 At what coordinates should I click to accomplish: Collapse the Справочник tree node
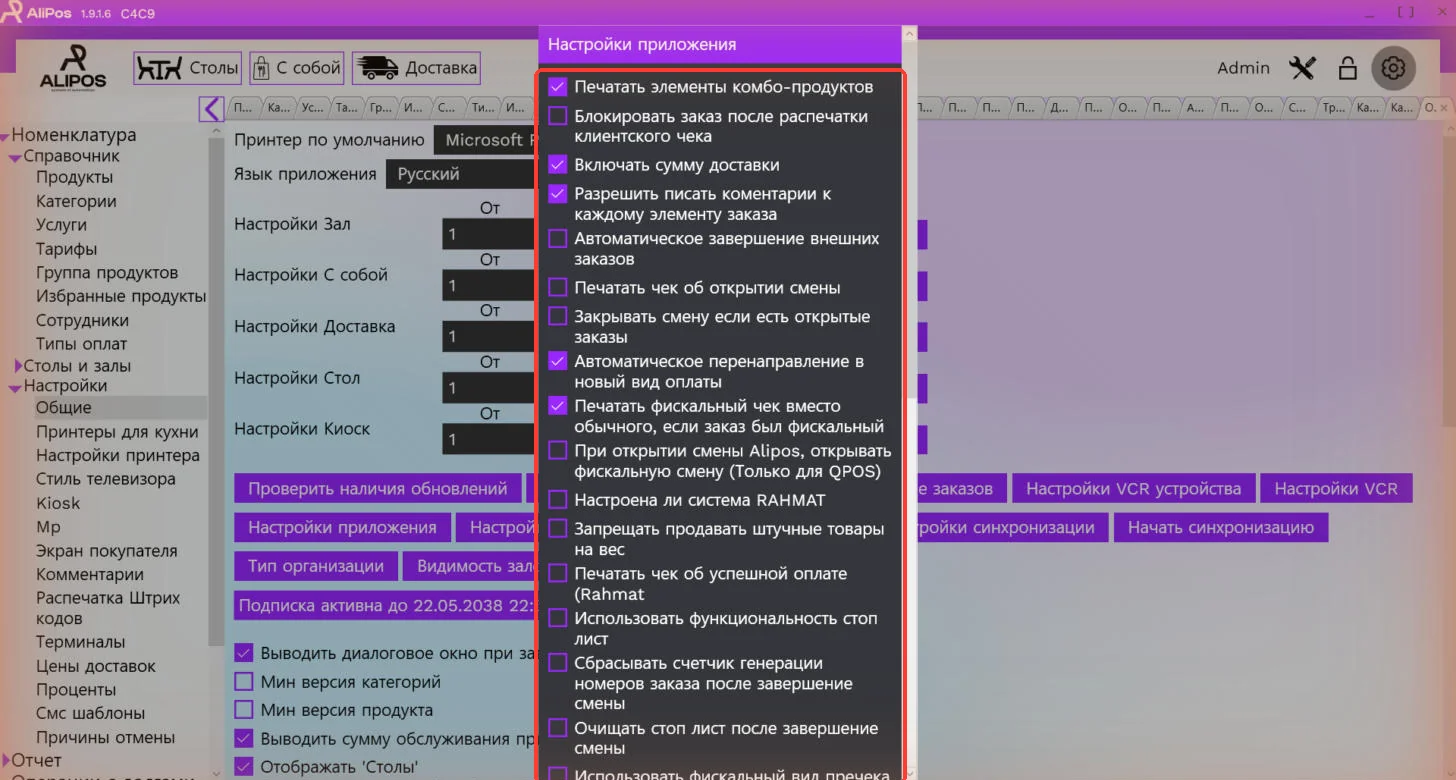tap(16, 158)
